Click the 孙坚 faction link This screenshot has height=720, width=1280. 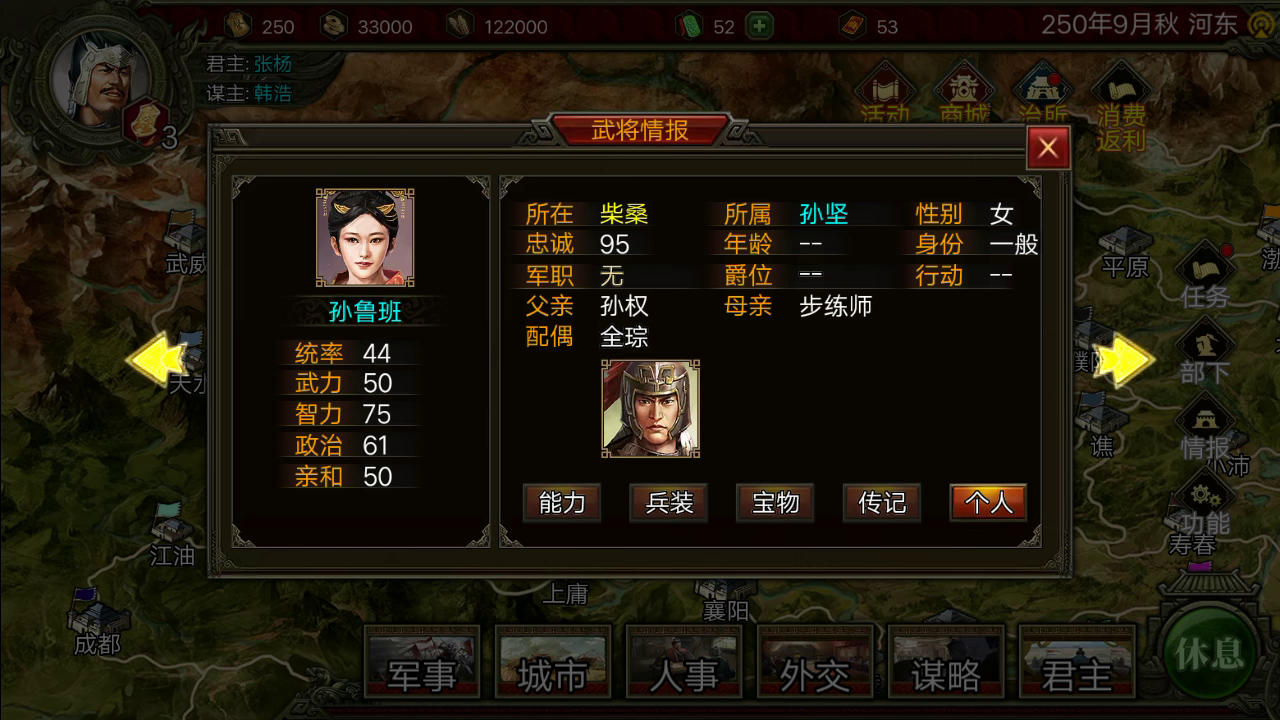click(824, 214)
